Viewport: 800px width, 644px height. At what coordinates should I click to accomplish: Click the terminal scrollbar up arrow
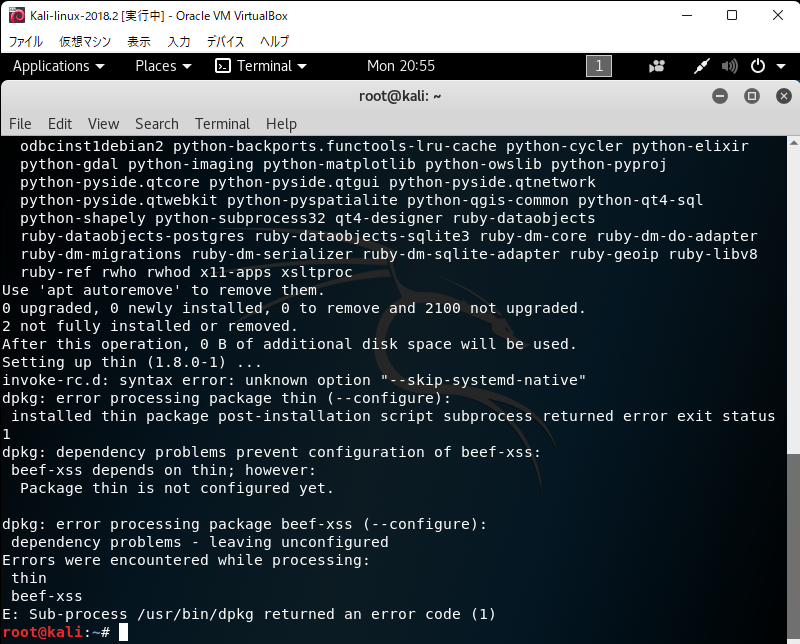(x=793, y=141)
